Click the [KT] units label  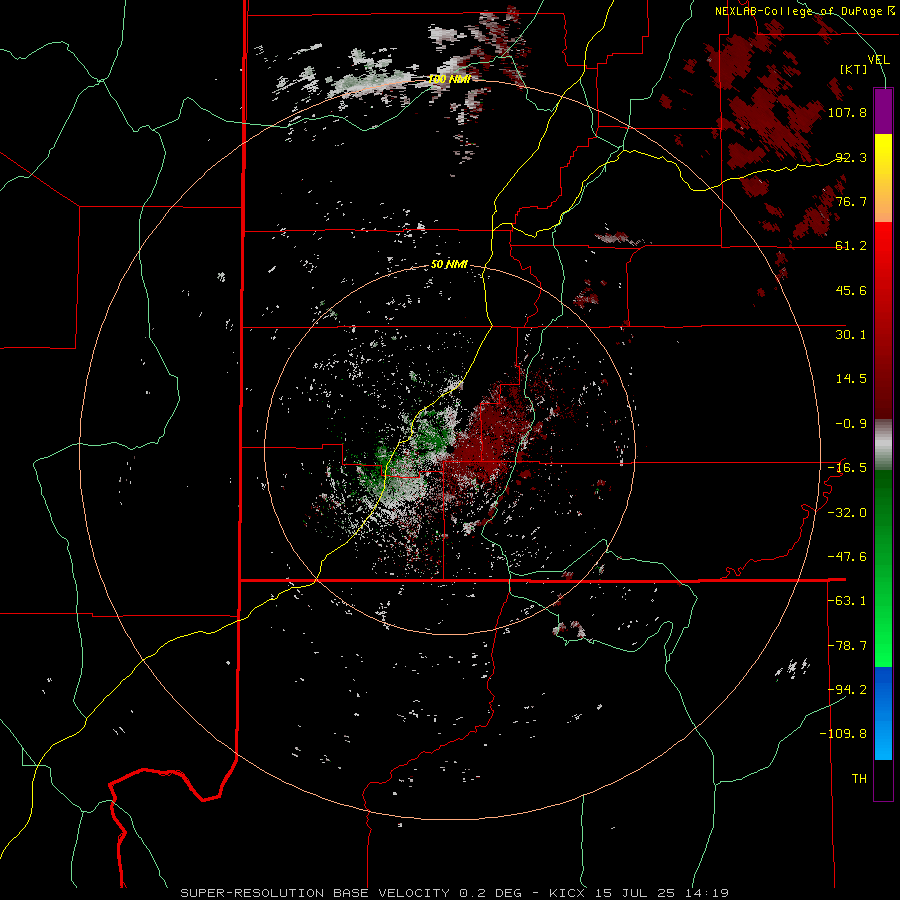point(854,69)
